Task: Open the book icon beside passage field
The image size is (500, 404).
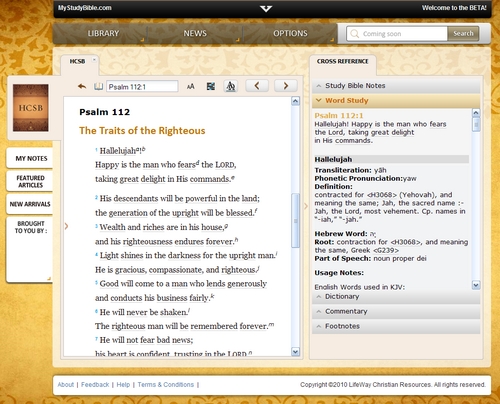Action: 98,87
